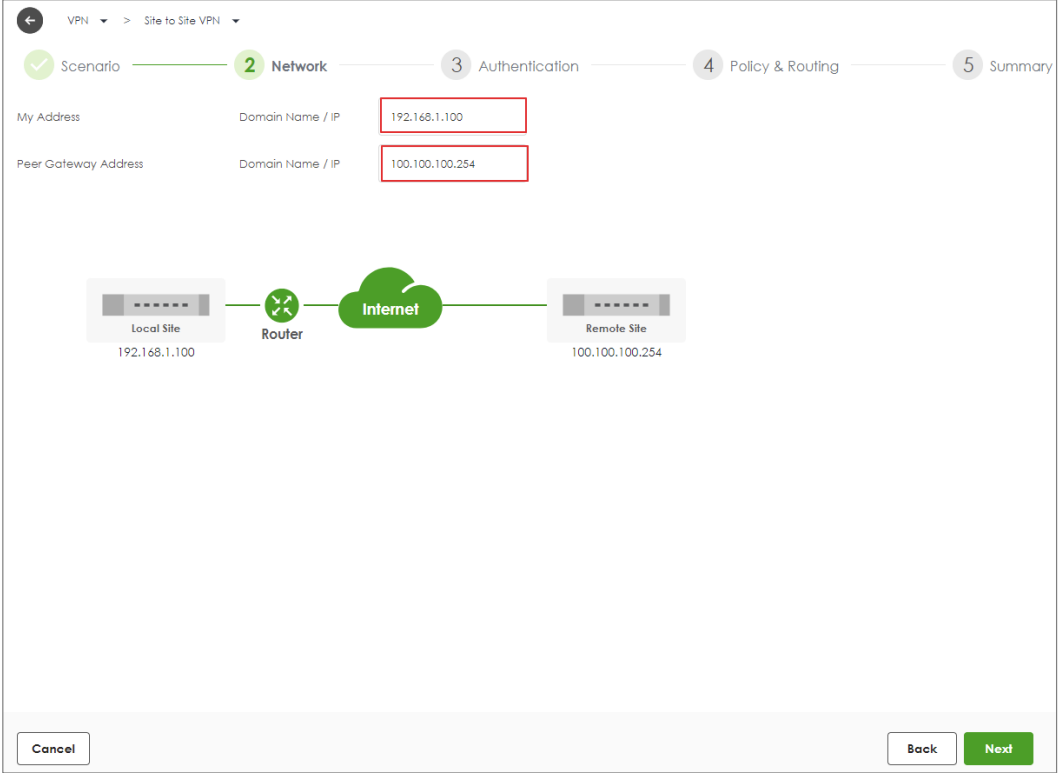This screenshot has height=773, width=1060.
Task: Click the Next button
Action: (x=998, y=749)
